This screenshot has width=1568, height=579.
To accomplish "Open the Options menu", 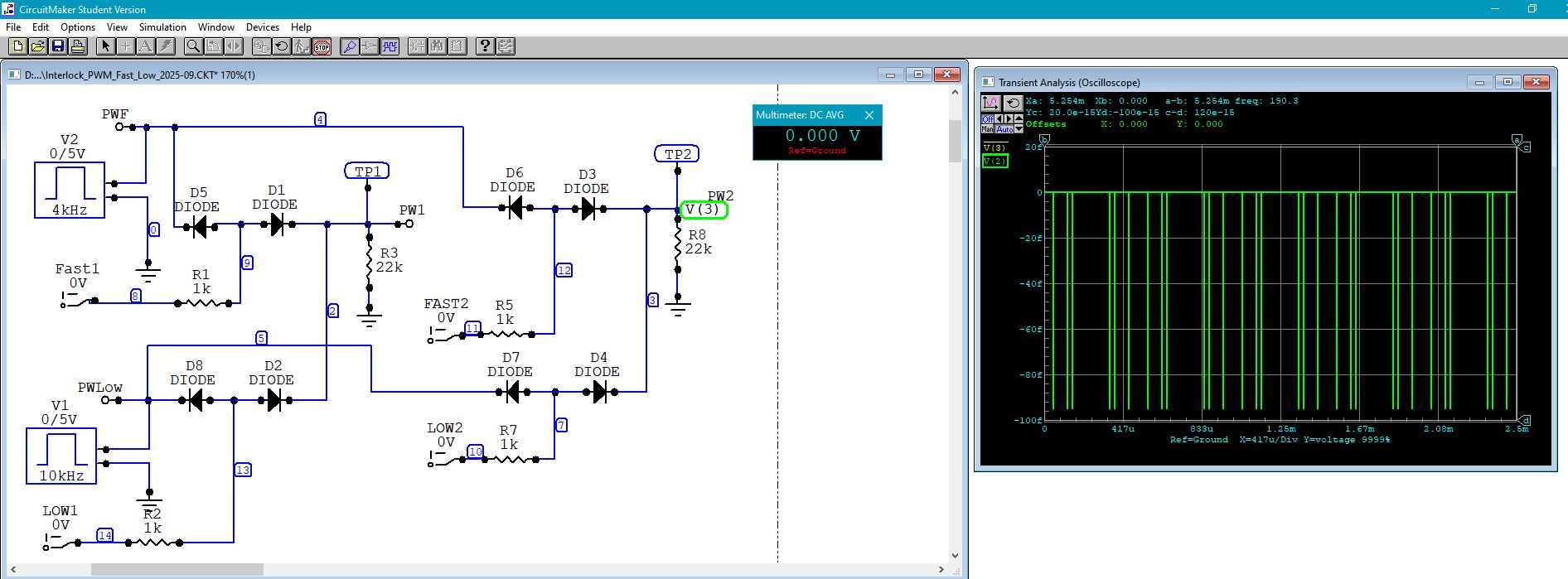I will 78,27.
